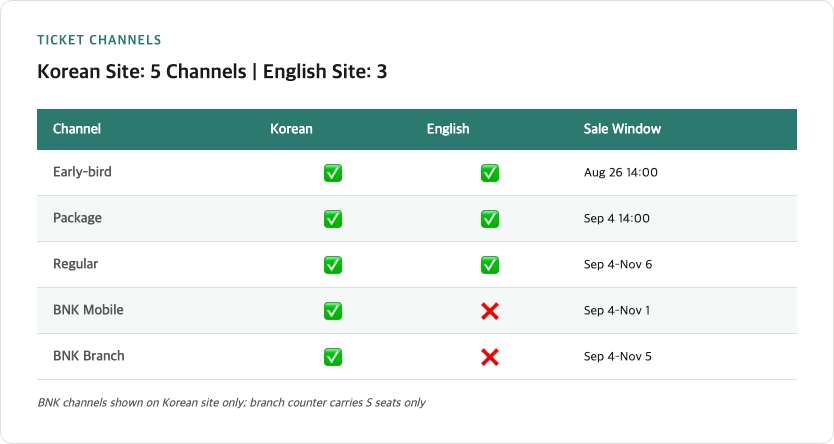The height and width of the screenshot is (444, 834).
Task: Click the Sep 4-Nov 5 sale window
Action: click(x=617, y=356)
